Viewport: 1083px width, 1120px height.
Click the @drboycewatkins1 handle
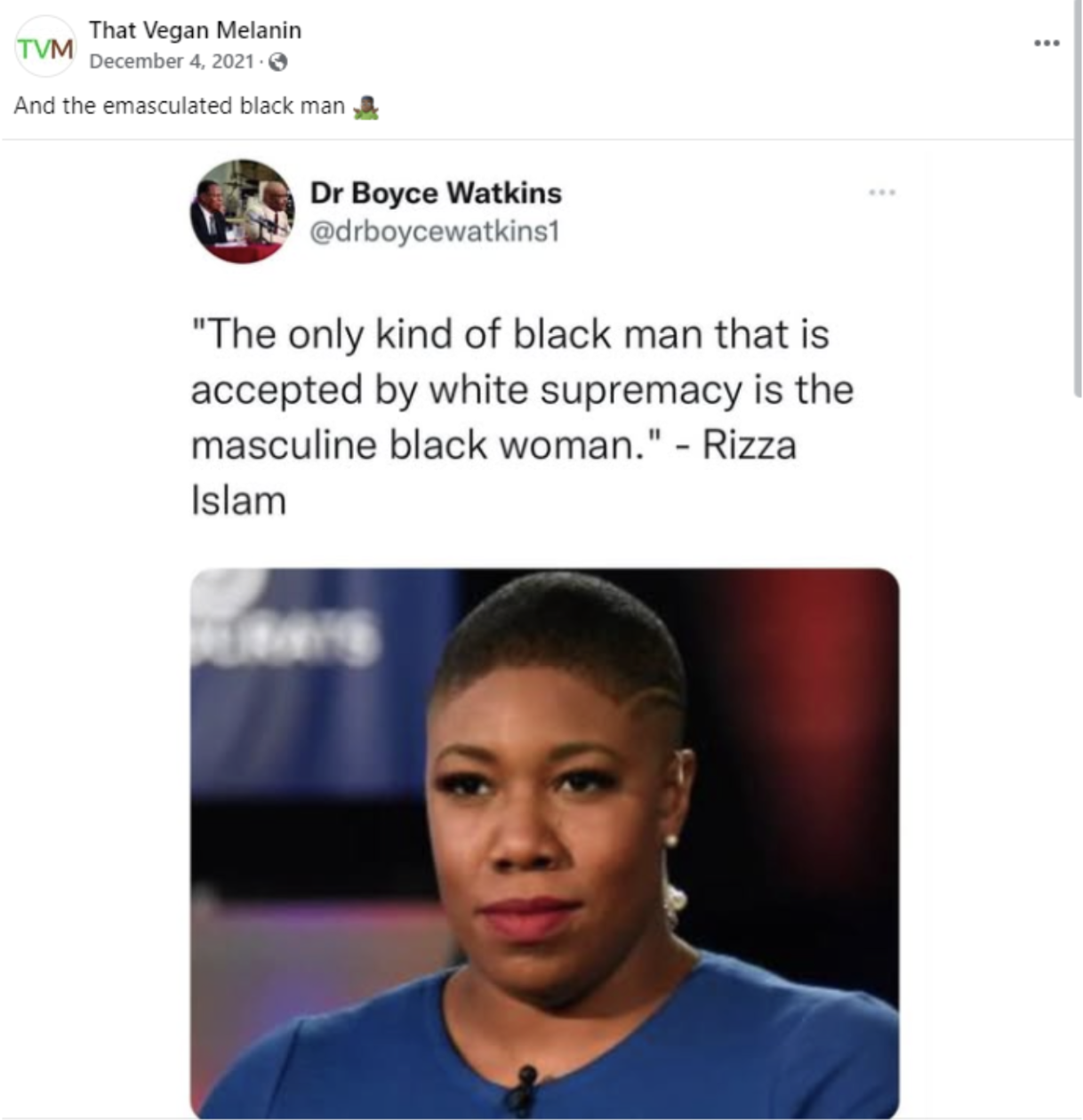coord(435,231)
